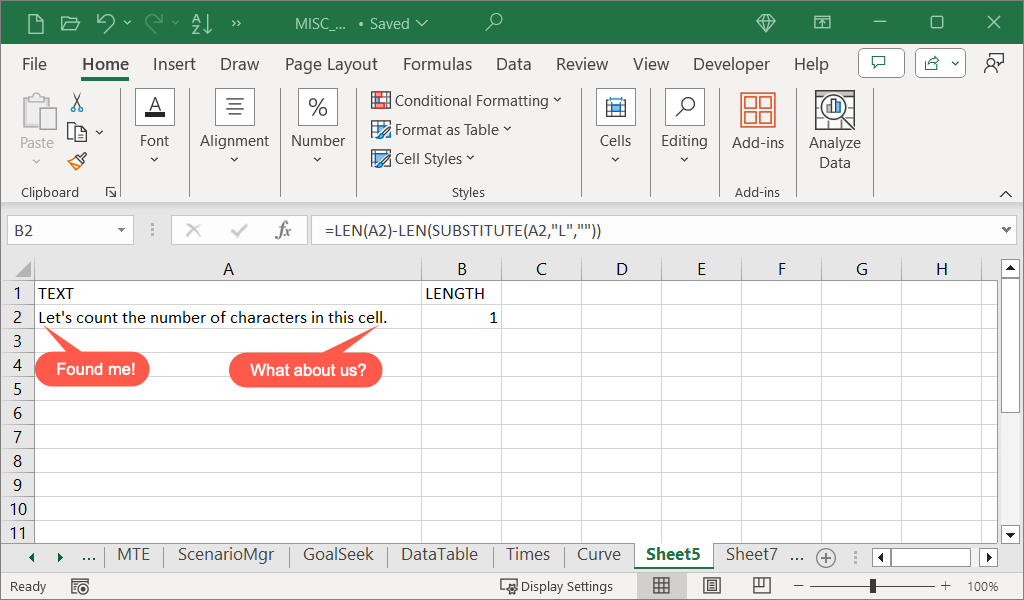Image resolution: width=1024 pixels, height=600 pixels.
Task: Click the Format Painter brush icon
Action: coord(77,161)
